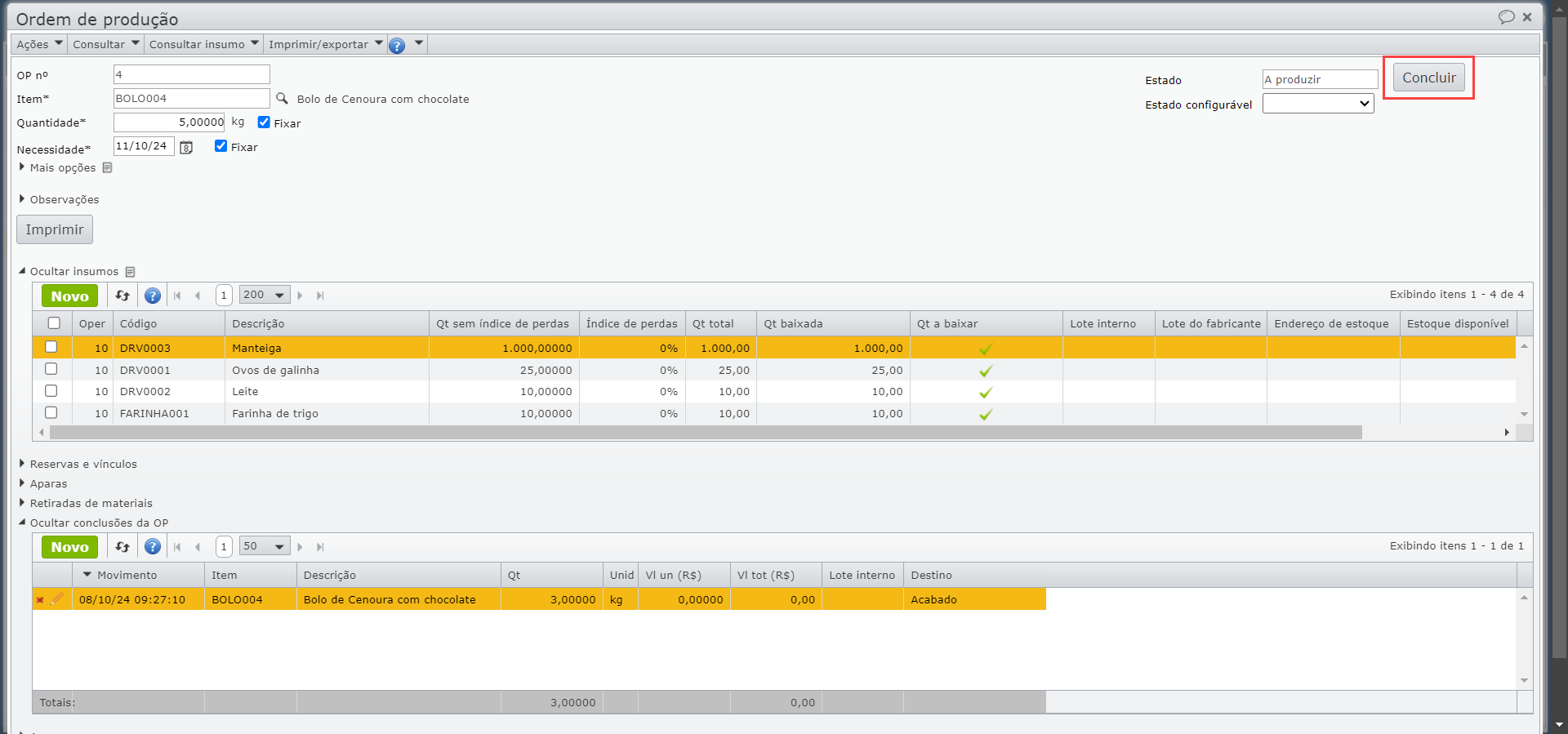Refresh the conclusões da OP grid
This screenshot has height=734, width=1568.
122,547
